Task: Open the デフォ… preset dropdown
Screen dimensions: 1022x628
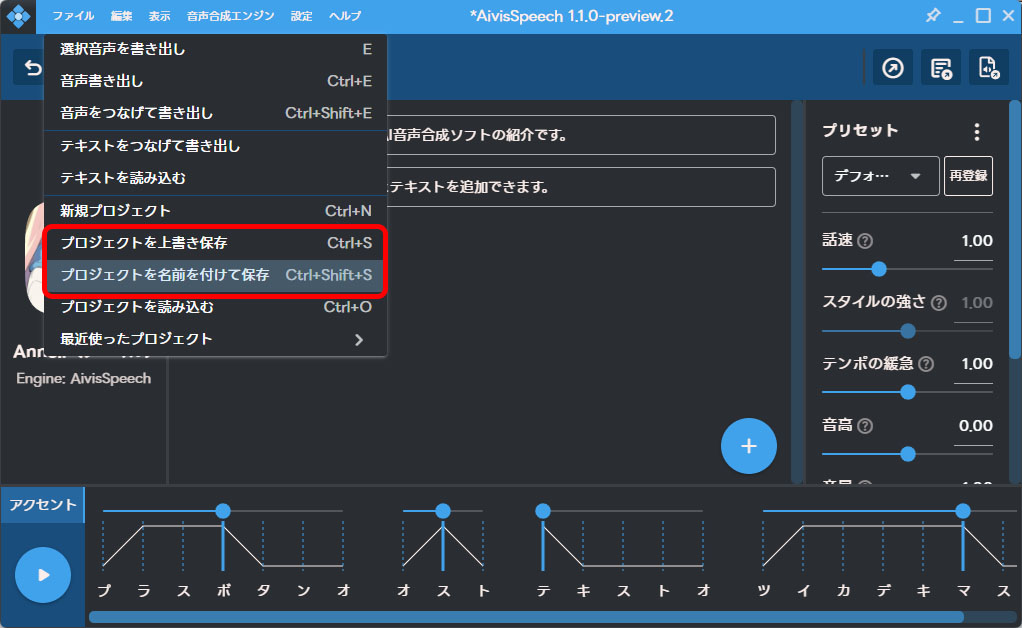Action: pyautogui.click(x=880, y=176)
